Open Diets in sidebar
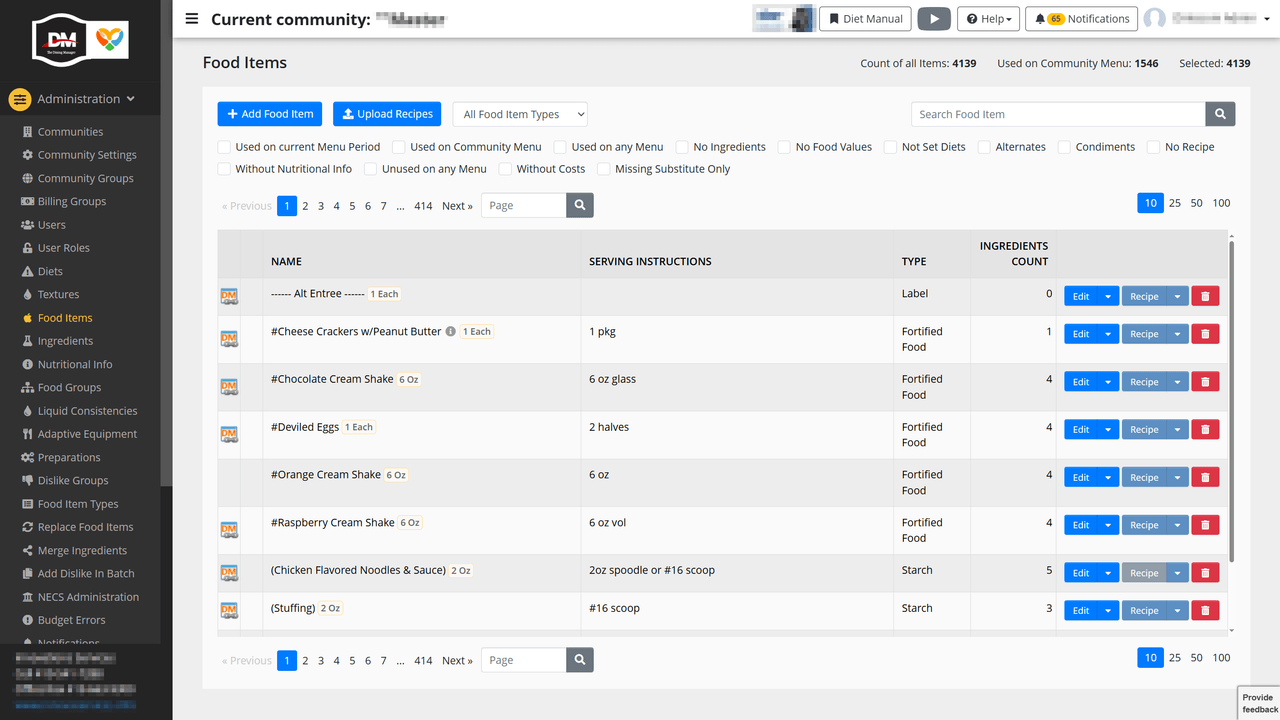 click(50, 271)
